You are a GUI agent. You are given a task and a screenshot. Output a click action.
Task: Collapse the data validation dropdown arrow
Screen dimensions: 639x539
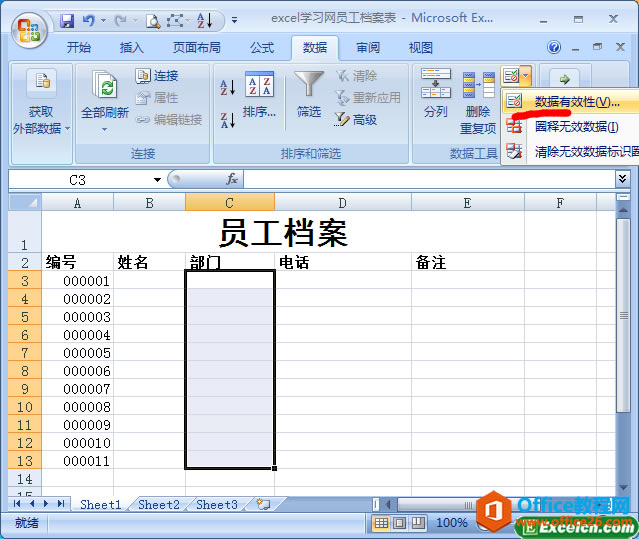coord(526,76)
